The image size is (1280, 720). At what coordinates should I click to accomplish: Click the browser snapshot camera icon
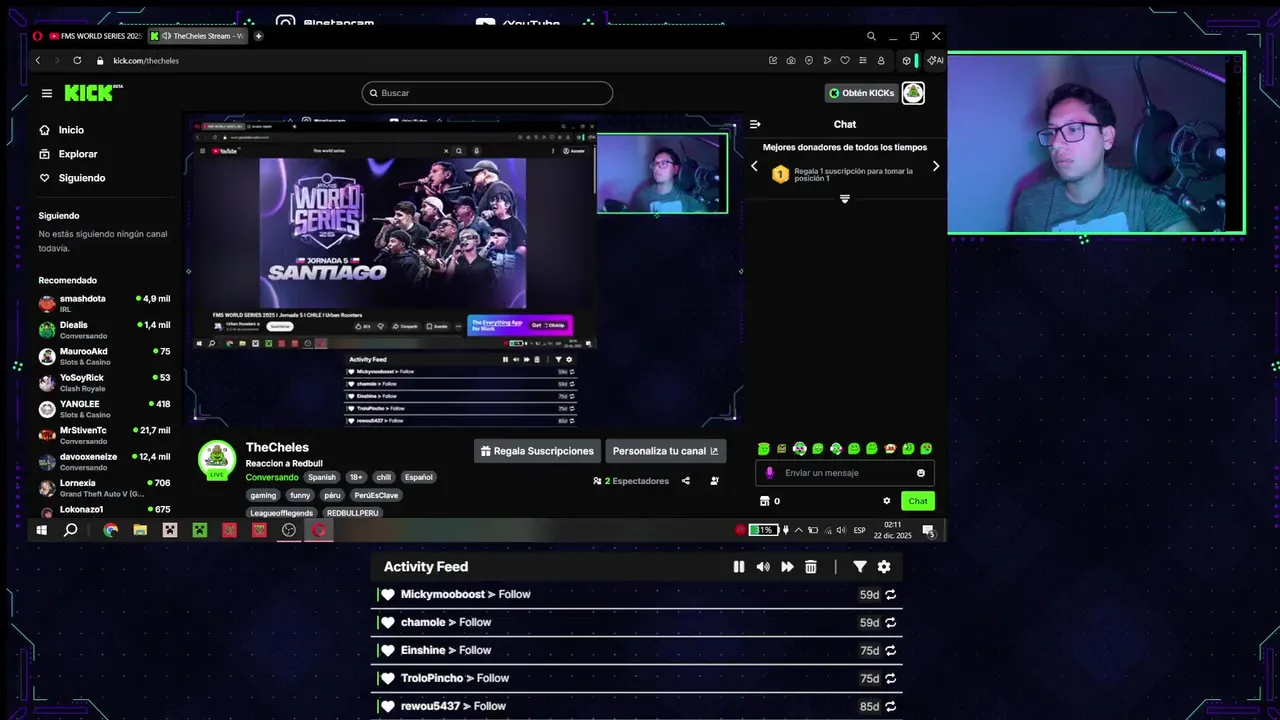[791, 61]
